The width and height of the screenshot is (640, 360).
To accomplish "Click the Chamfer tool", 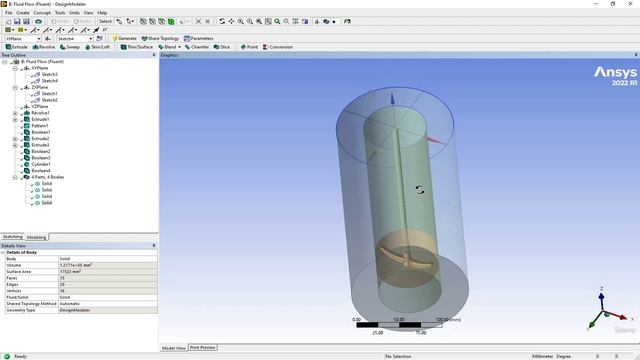I will tap(197, 47).
